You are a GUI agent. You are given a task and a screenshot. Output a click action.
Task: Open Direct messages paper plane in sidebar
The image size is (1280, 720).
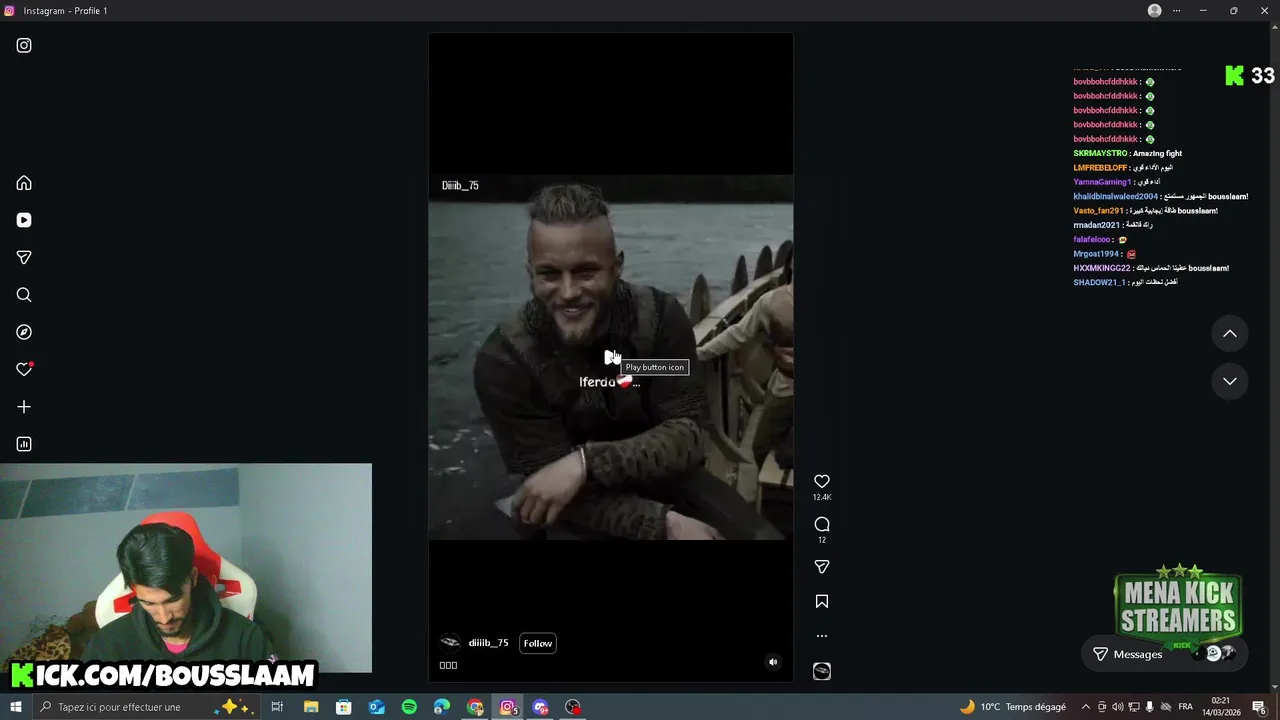pyautogui.click(x=24, y=257)
